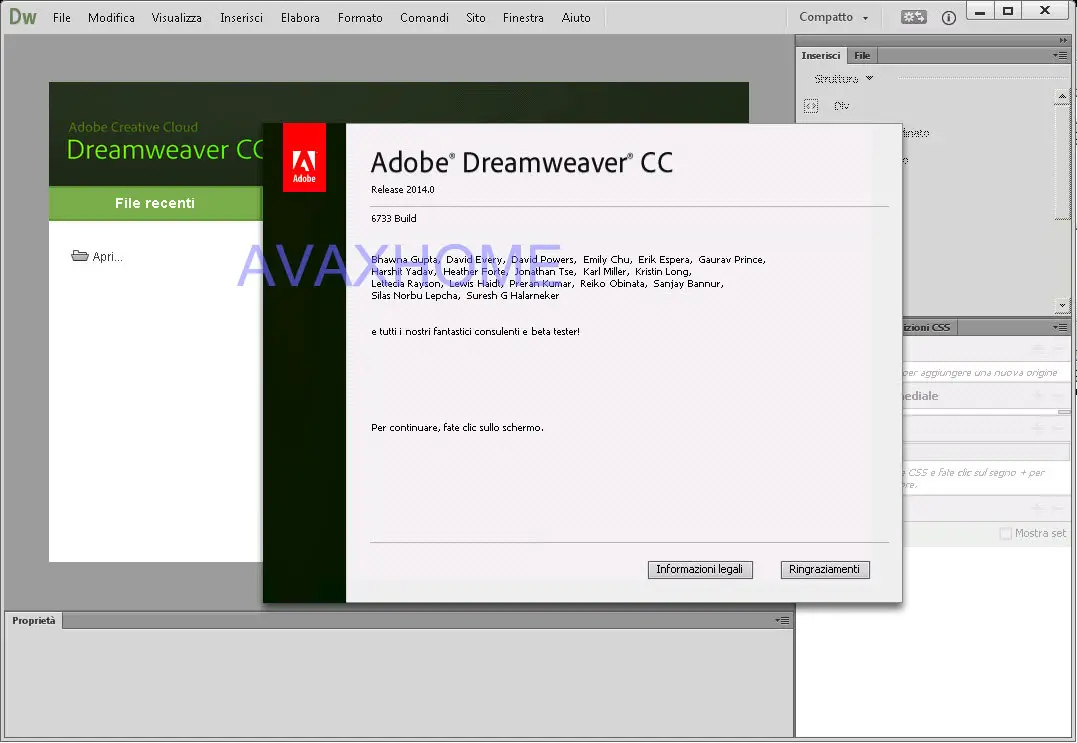The image size is (1077, 743).
Task: Click the Dw application logo
Action: click(x=23, y=16)
